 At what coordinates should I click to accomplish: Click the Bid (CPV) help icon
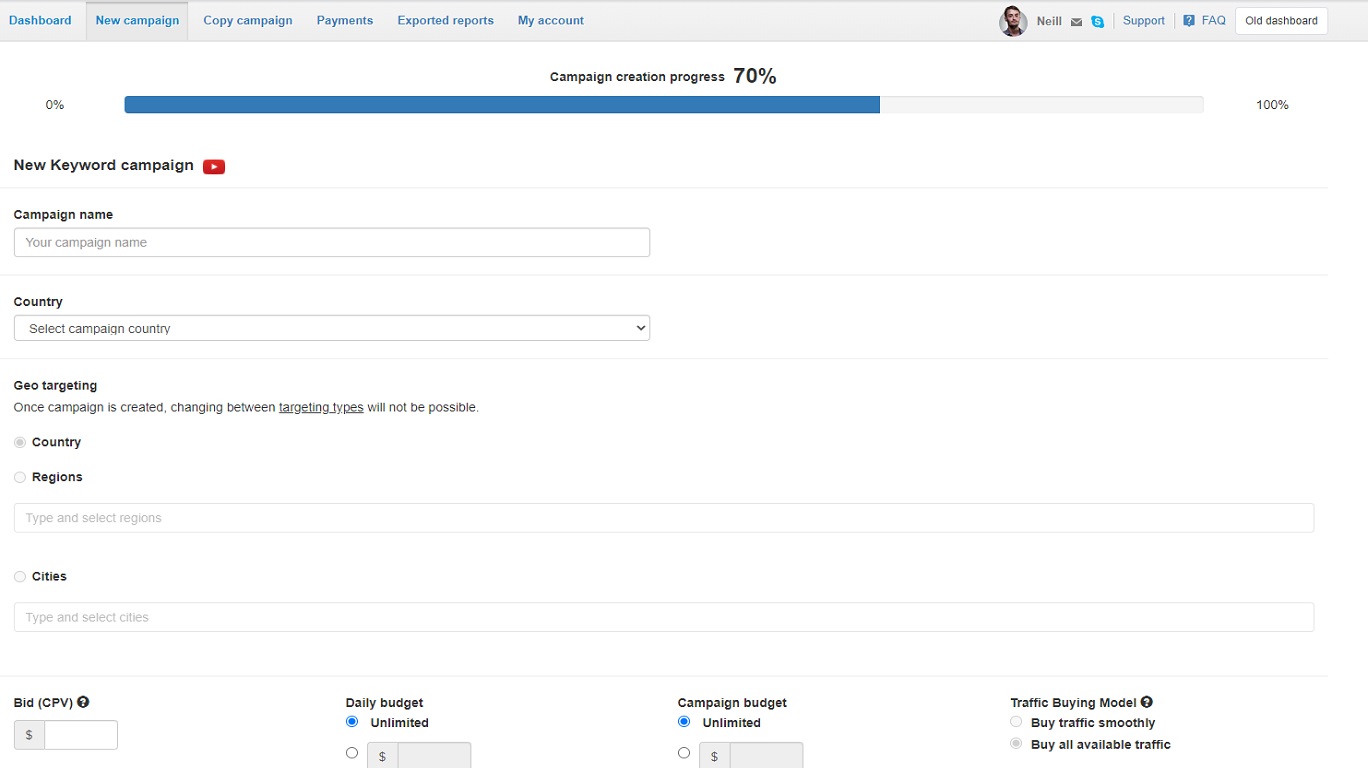(x=83, y=702)
